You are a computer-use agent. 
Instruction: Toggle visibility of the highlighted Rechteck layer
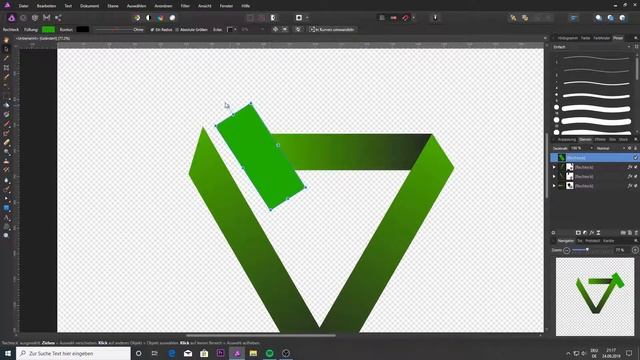coord(636,158)
